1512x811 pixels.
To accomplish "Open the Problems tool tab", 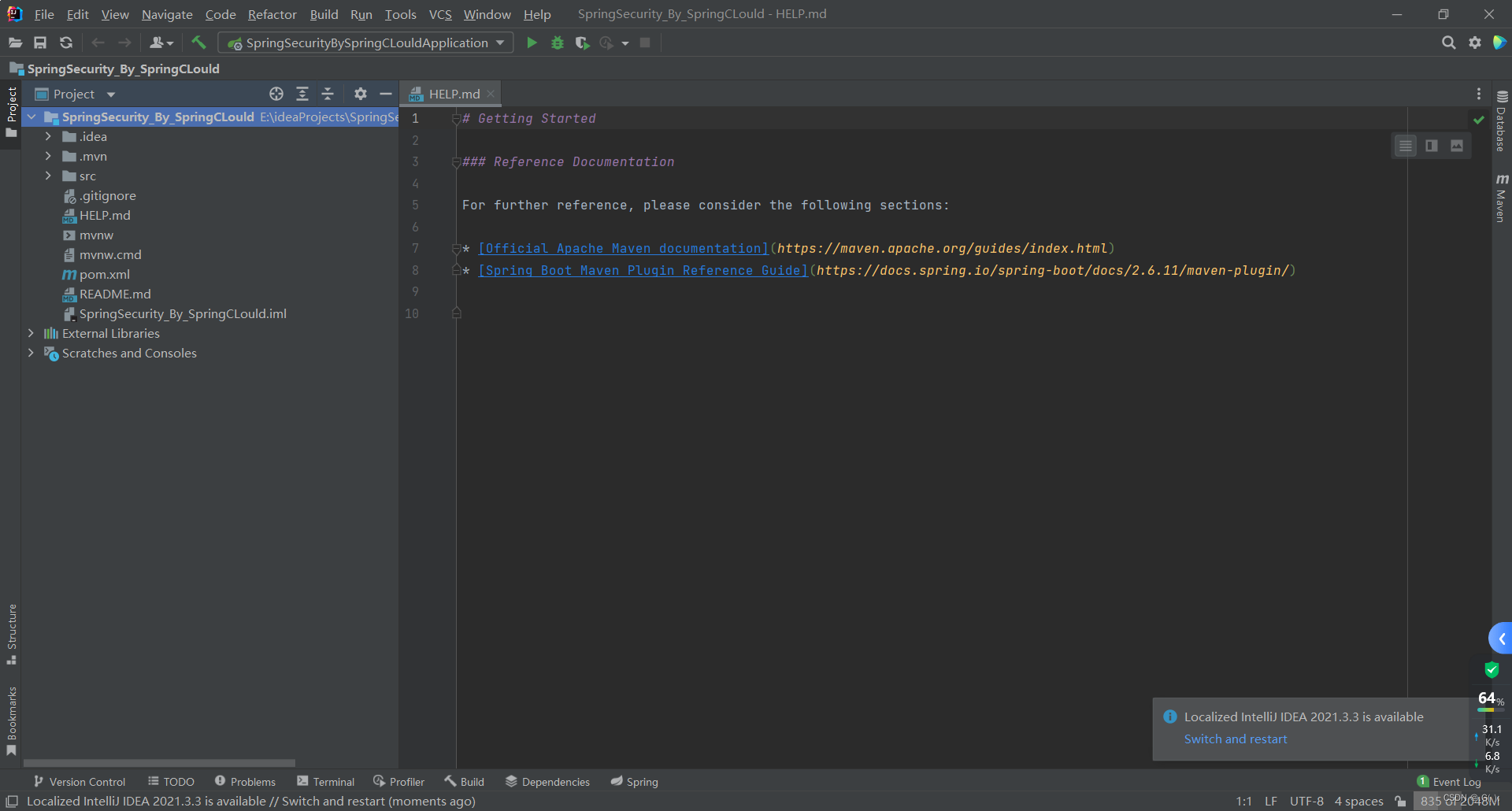I will (245, 781).
